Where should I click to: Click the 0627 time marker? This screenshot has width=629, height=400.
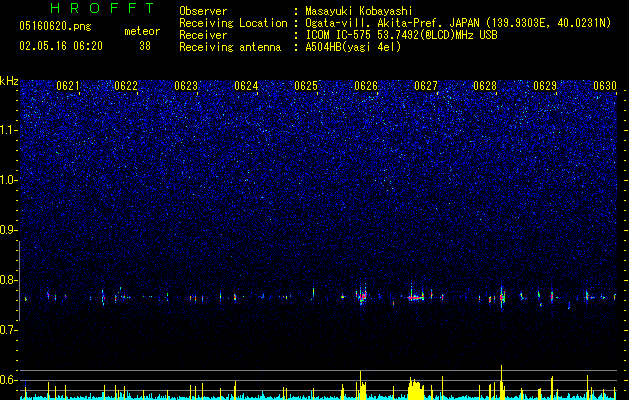426,86
